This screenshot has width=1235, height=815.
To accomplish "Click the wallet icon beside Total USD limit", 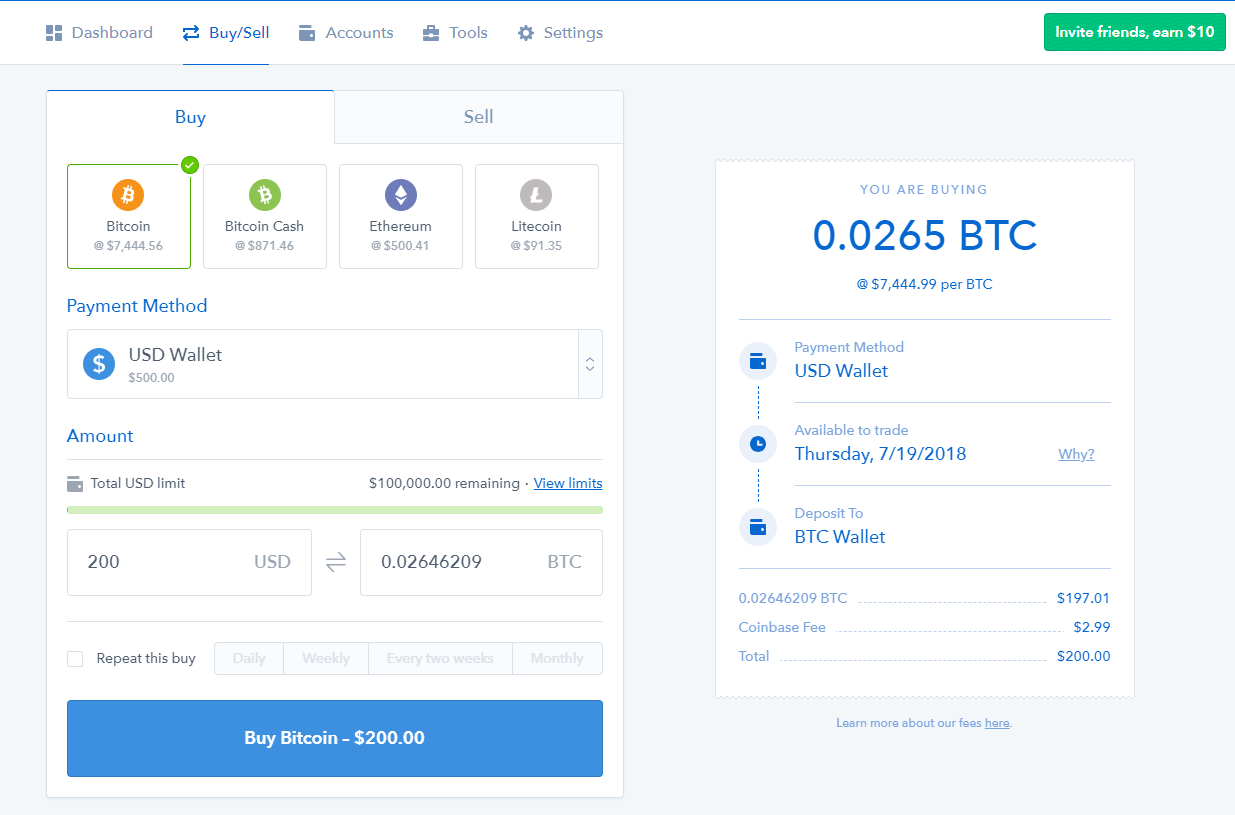I will [x=75, y=484].
